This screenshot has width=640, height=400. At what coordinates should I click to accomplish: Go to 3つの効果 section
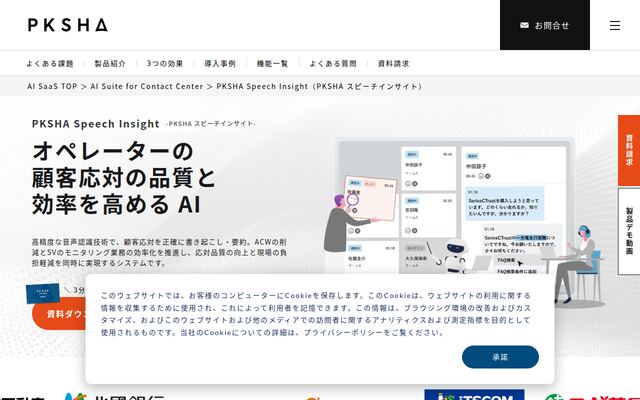(x=165, y=64)
